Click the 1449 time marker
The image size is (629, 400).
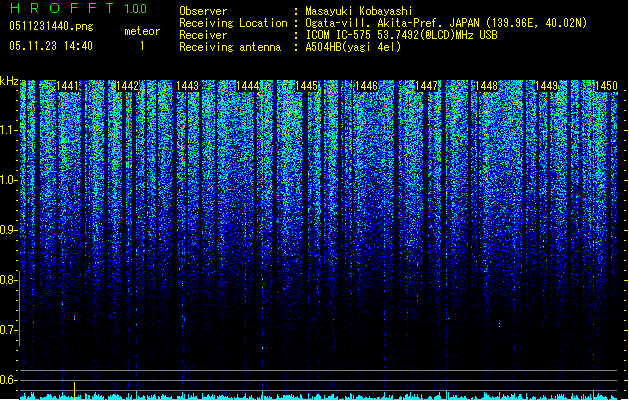coord(546,86)
